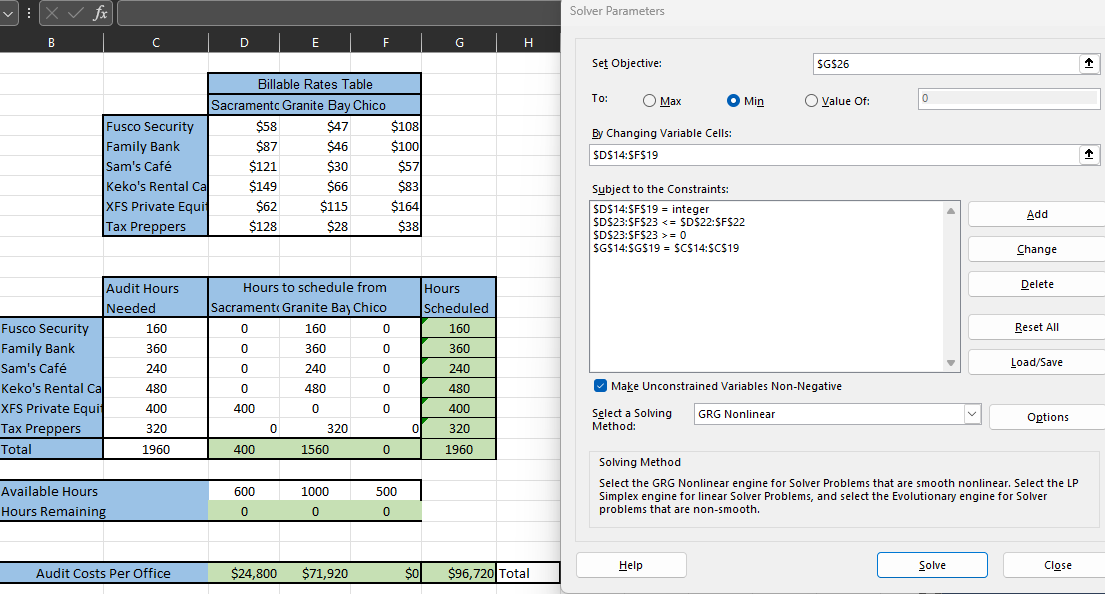This screenshot has width=1105, height=594.
Task: Click total audit hours needed 1960 cell
Action: pos(156,449)
